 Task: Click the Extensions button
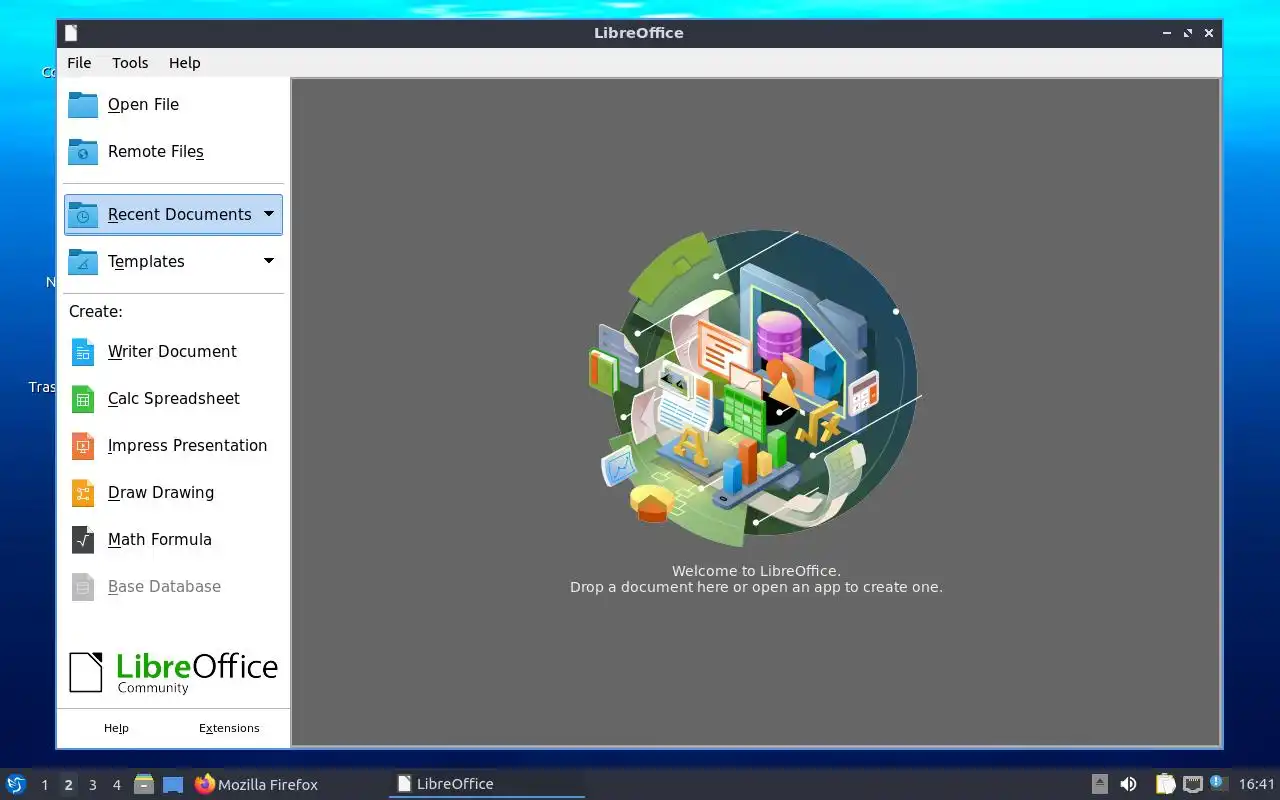(229, 728)
